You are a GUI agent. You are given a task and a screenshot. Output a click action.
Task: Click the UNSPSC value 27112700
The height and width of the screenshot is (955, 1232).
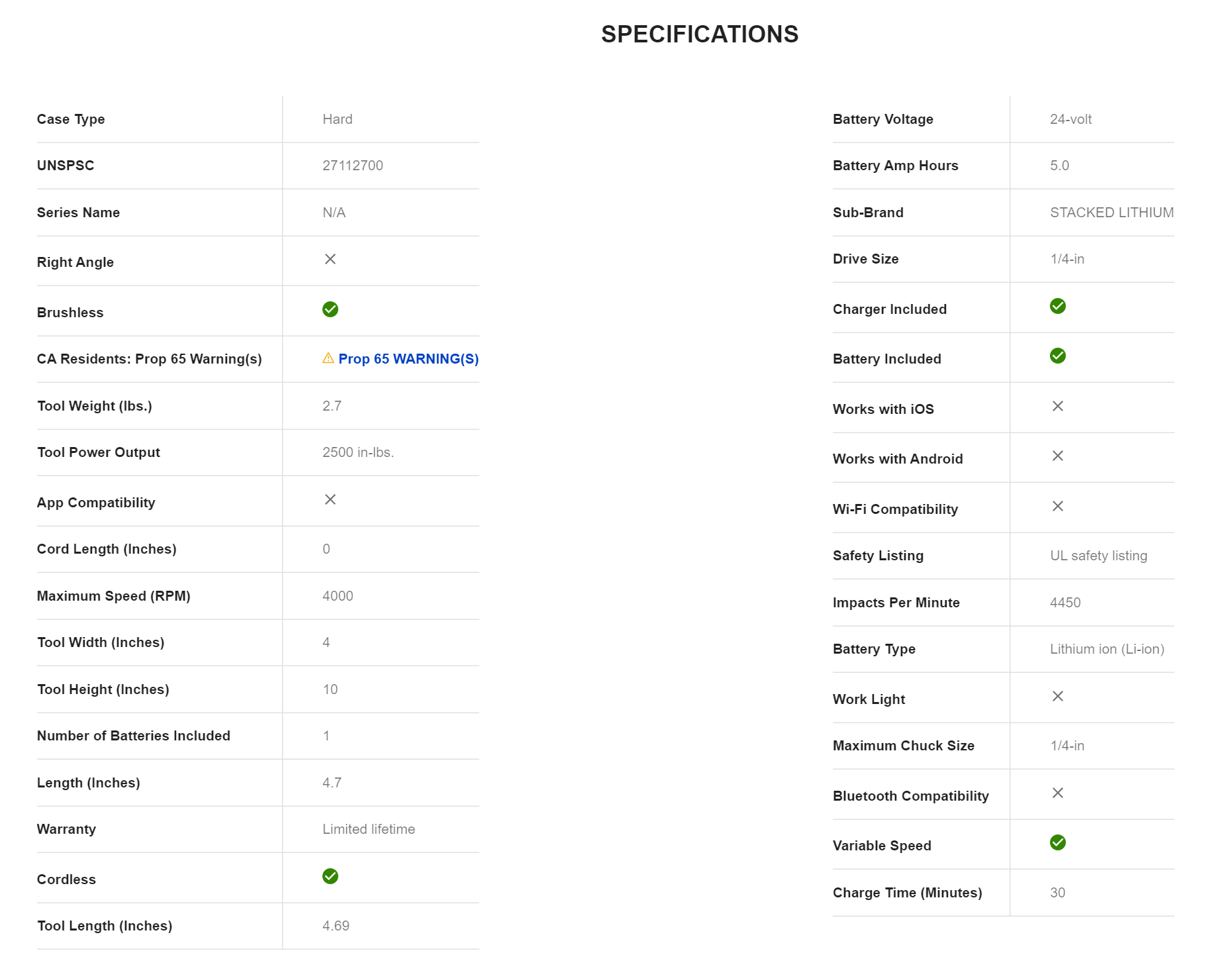(353, 166)
